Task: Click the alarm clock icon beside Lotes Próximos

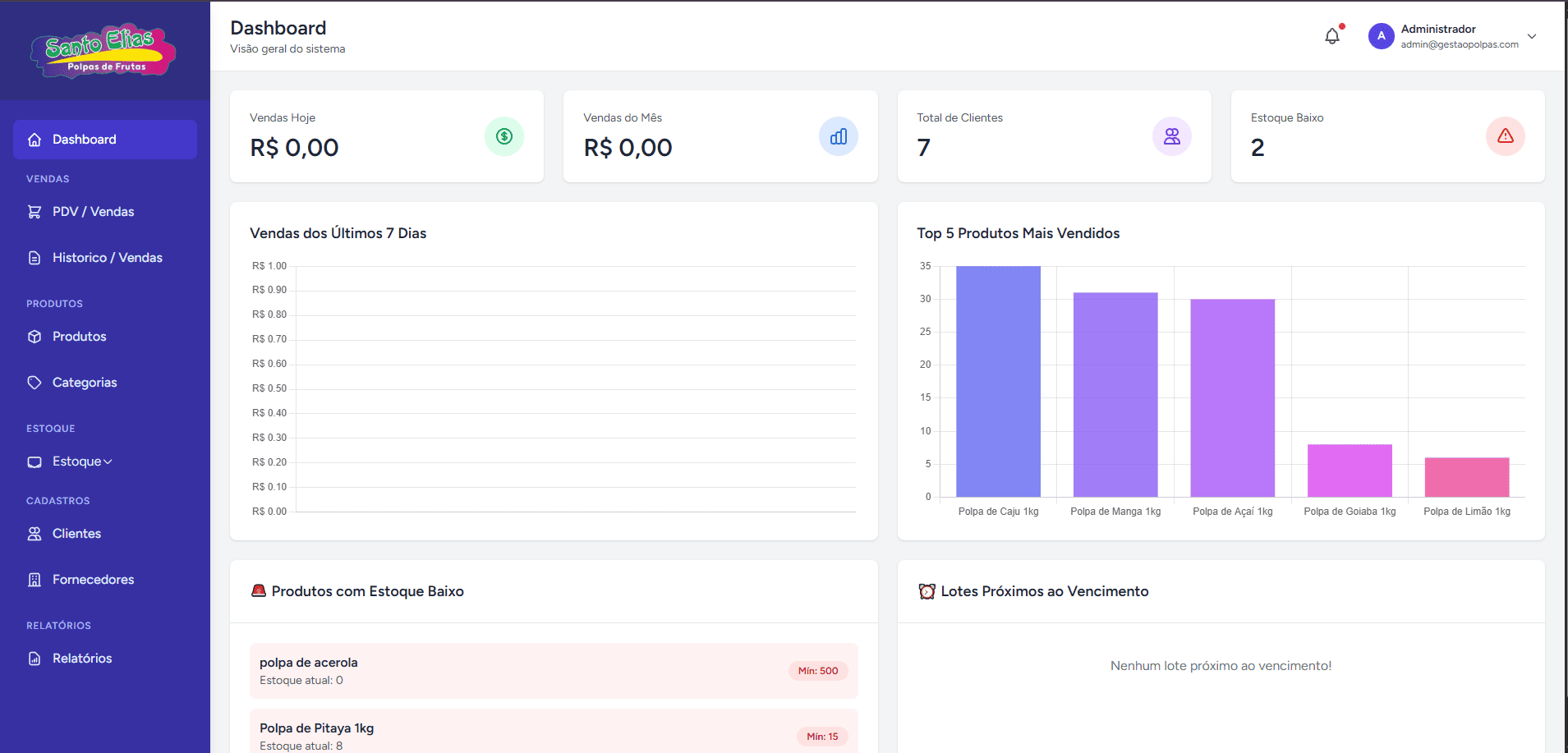Action: coord(927,591)
